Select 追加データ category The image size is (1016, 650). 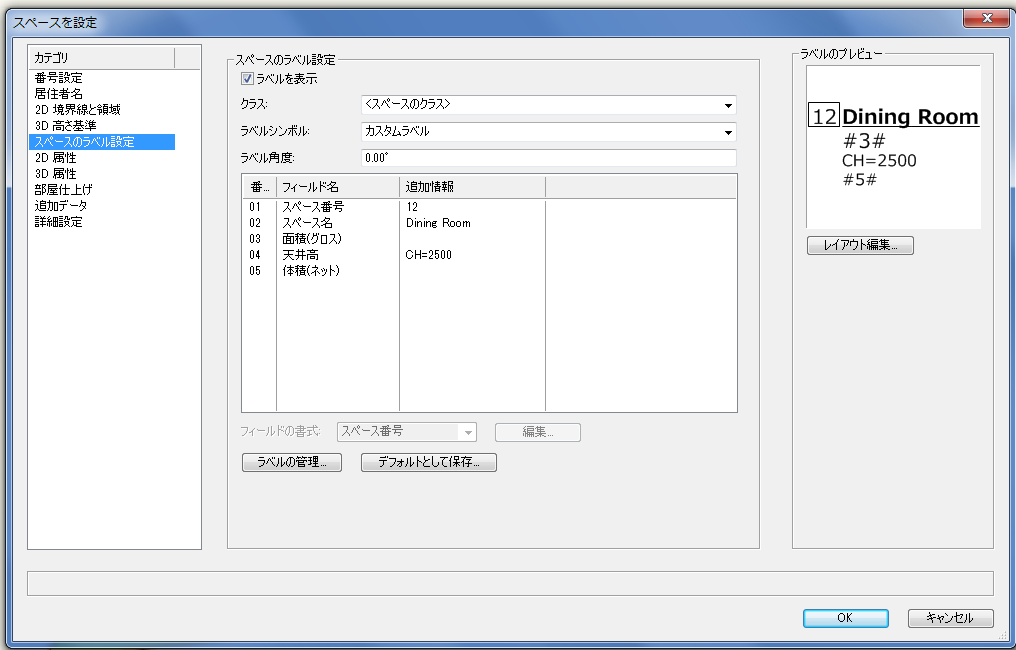point(61,206)
